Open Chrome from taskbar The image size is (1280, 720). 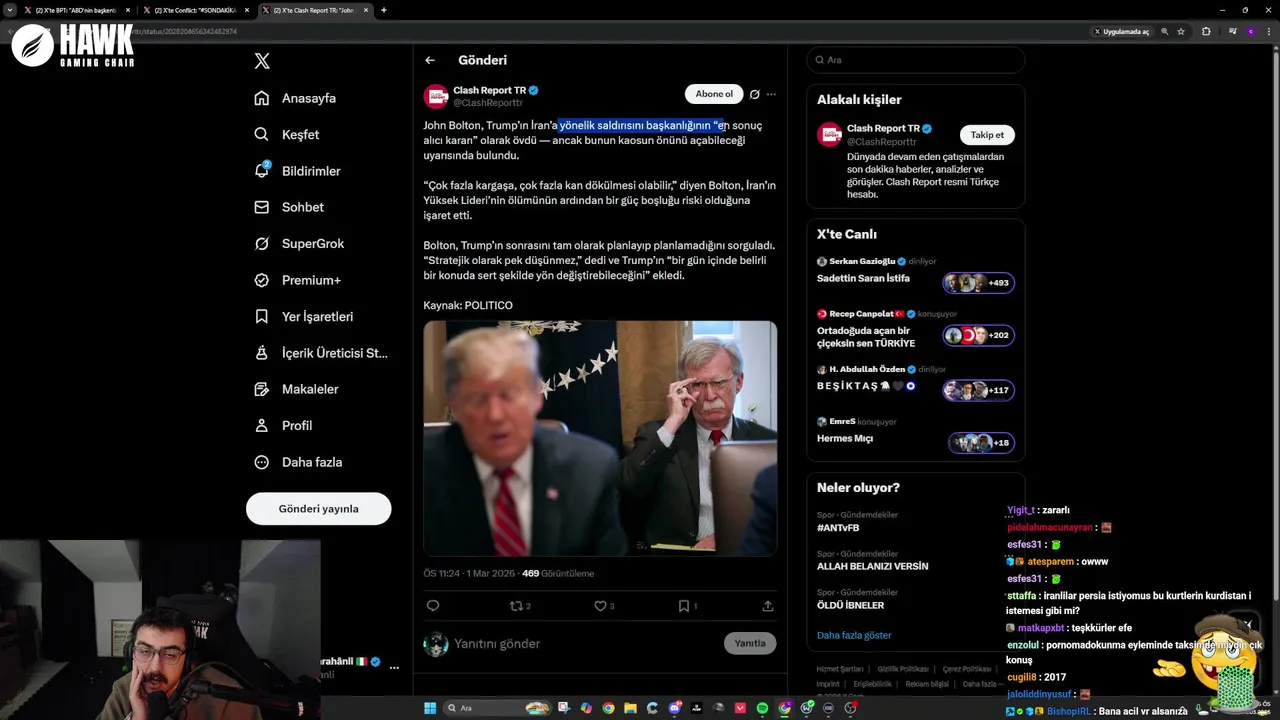click(608, 708)
